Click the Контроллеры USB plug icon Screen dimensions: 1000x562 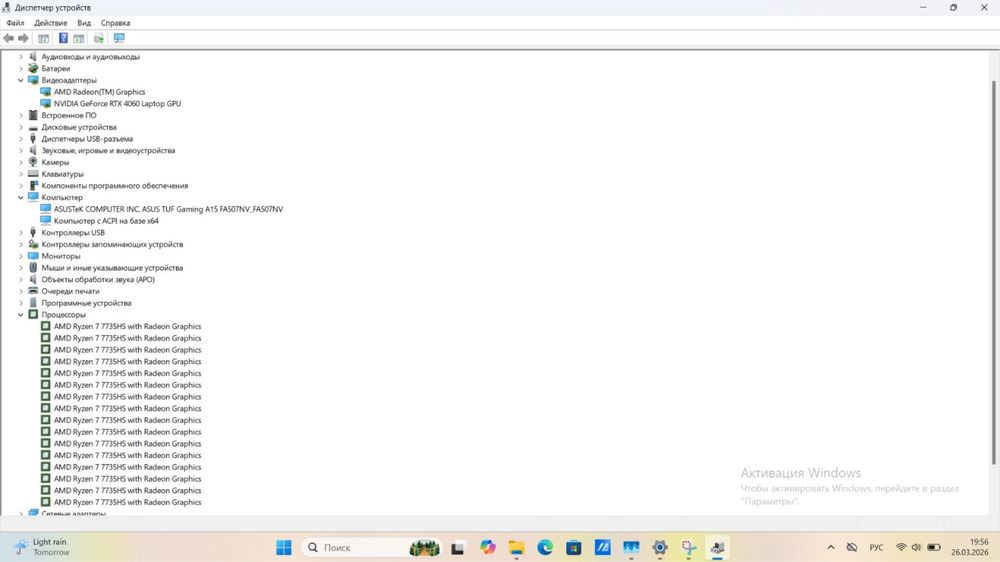click(33, 232)
